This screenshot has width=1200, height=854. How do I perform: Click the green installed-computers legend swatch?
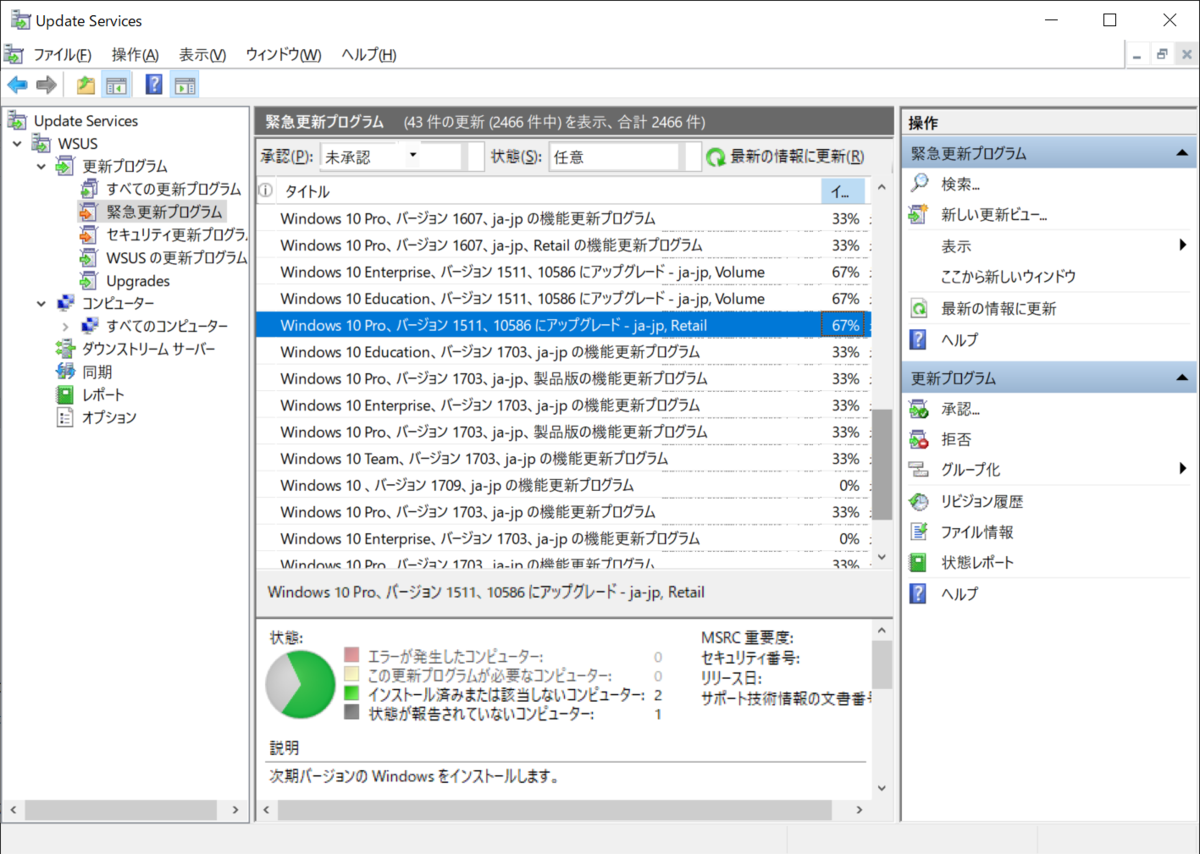[351, 695]
